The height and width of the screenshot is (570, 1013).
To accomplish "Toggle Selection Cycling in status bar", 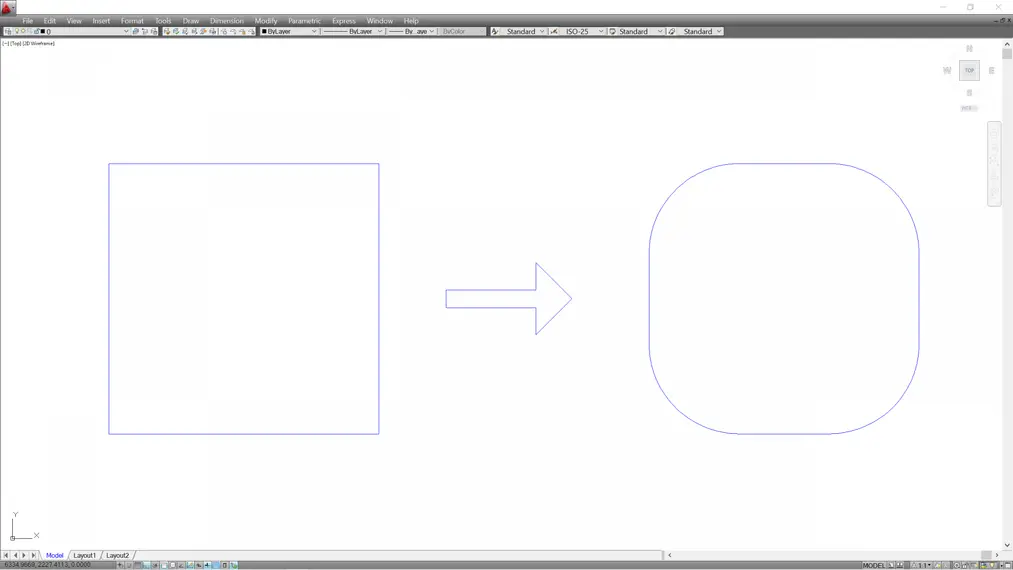I will [234, 565].
